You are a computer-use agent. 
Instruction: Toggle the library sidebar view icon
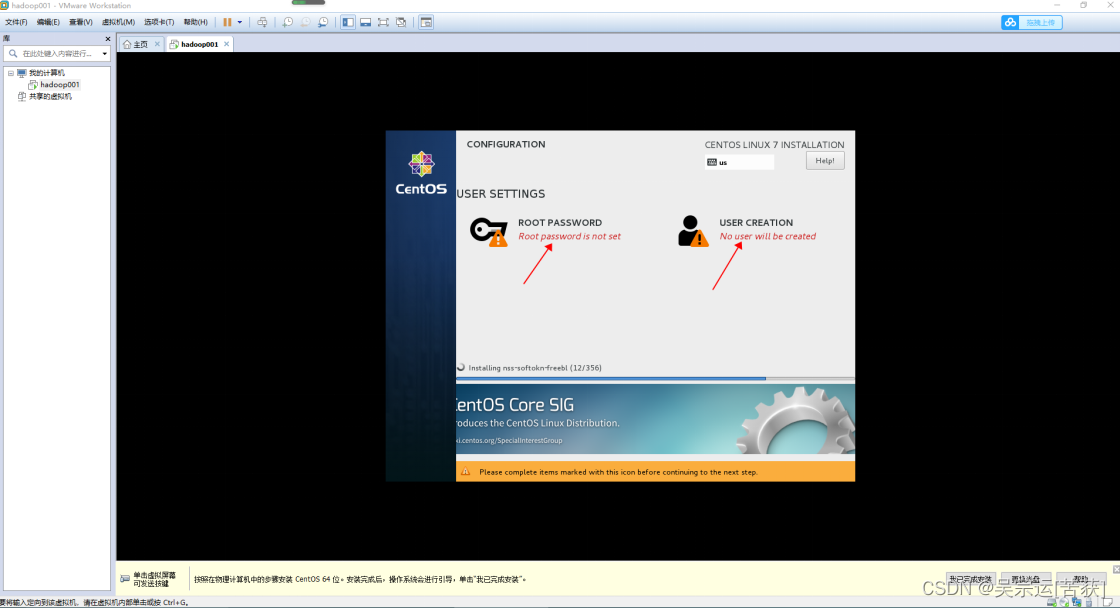click(x=348, y=22)
